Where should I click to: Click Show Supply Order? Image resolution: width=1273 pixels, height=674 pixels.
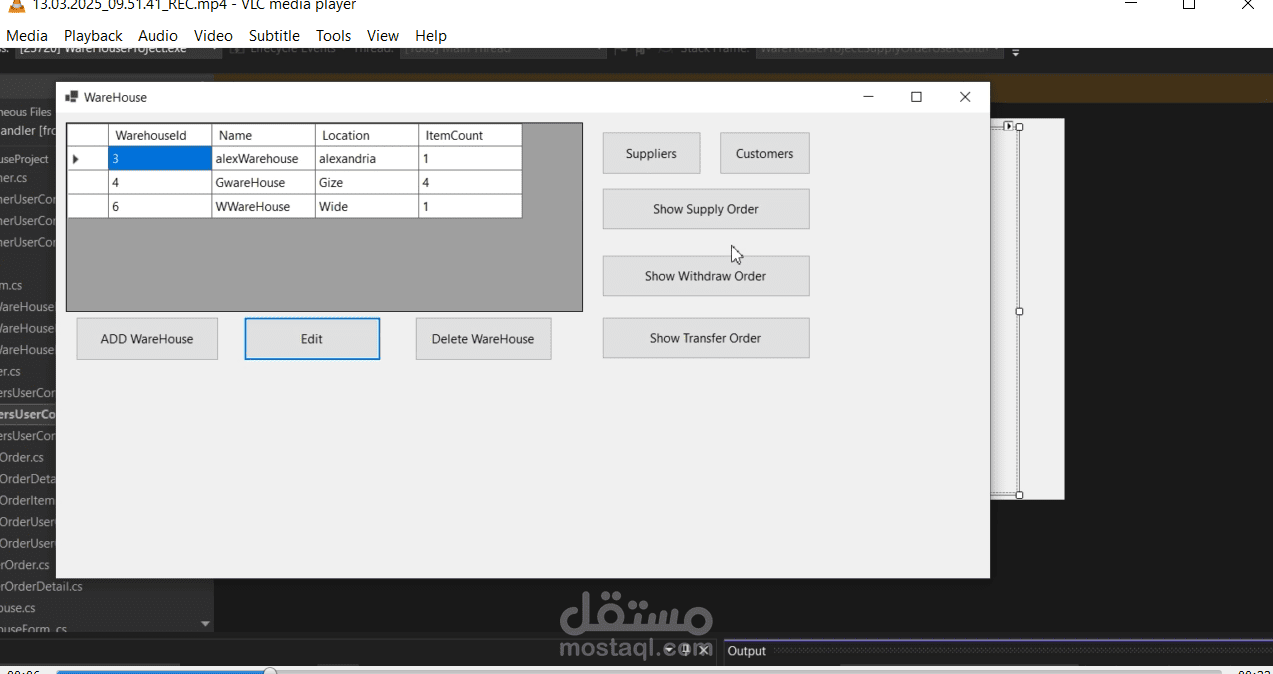point(706,208)
